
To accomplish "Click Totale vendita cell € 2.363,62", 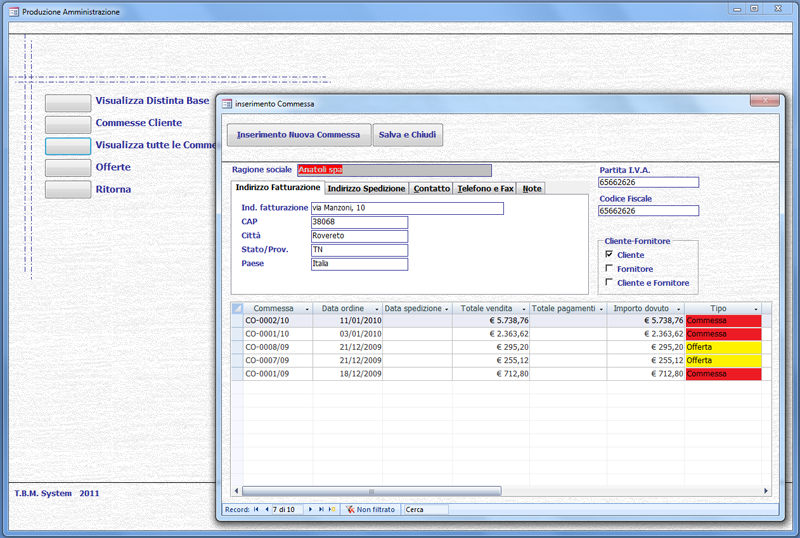I will click(491, 334).
